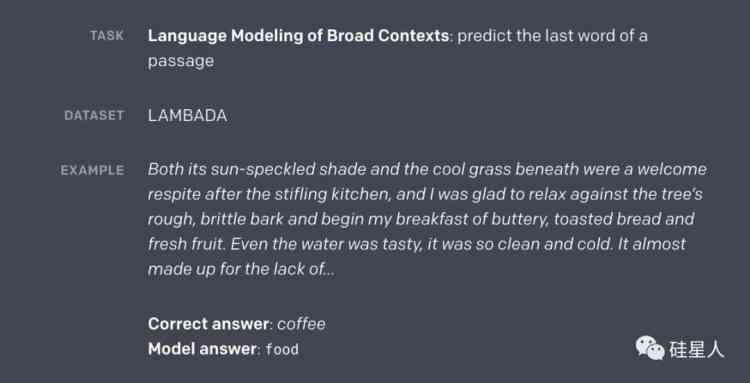The image size is (750, 383).
Task: Select the TASK label
Action: pyautogui.click(x=107, y=35)
